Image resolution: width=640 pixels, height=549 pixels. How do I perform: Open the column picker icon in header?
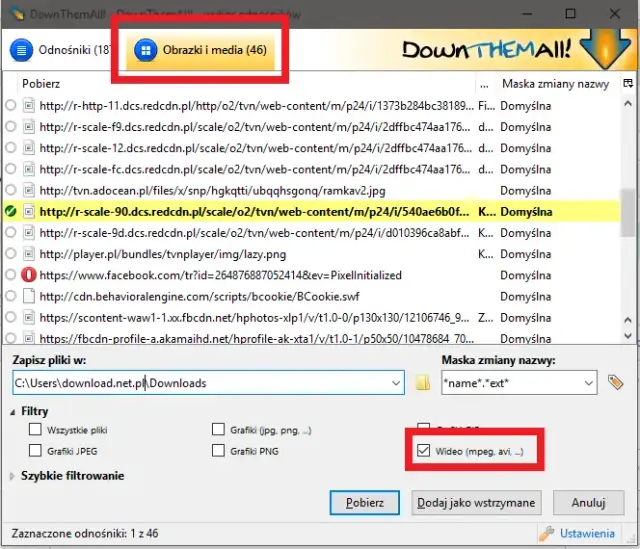coord(628,83)
